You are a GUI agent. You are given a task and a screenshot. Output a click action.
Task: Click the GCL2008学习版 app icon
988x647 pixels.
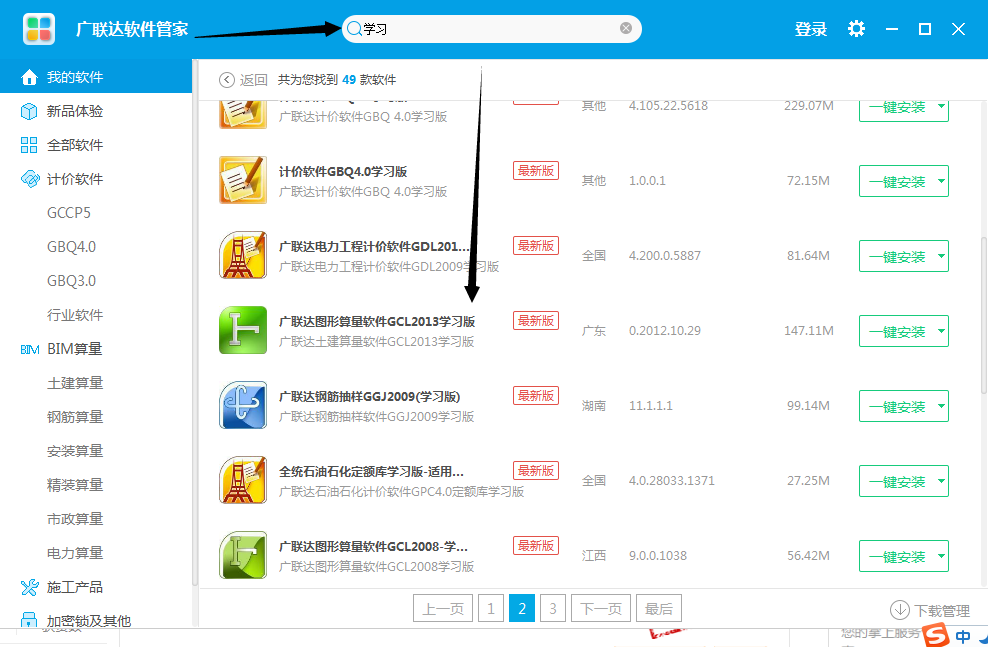pos(243,555)
